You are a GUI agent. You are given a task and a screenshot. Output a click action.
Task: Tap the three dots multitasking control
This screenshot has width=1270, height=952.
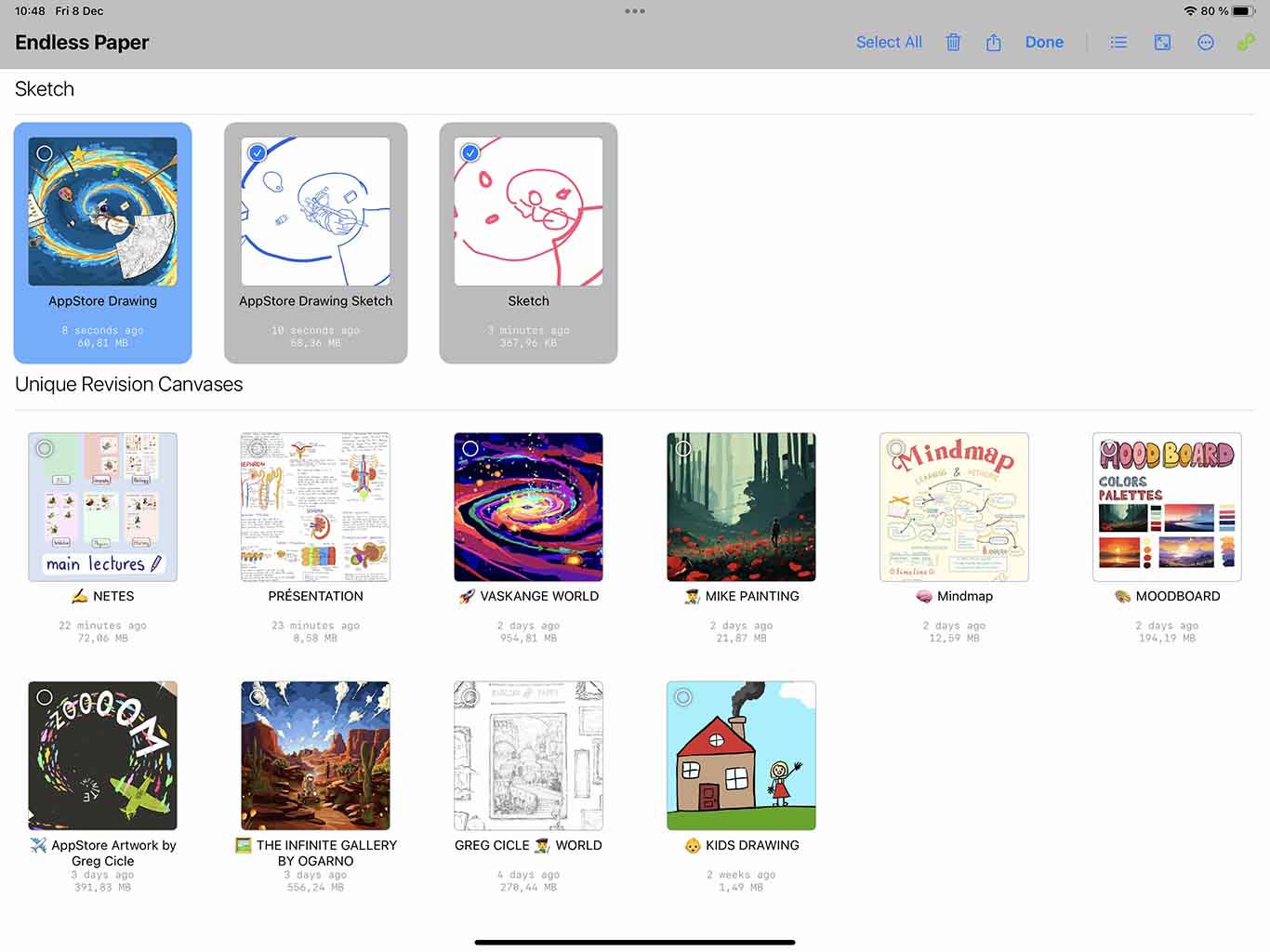coord(635,11)
